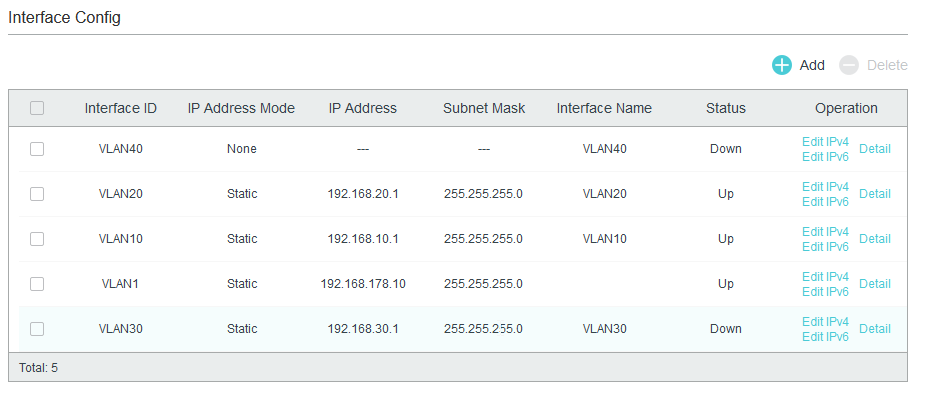Click VLAN10 in the Interface Name column
This screenshot has width=936, height=398.
click(604, 239)
